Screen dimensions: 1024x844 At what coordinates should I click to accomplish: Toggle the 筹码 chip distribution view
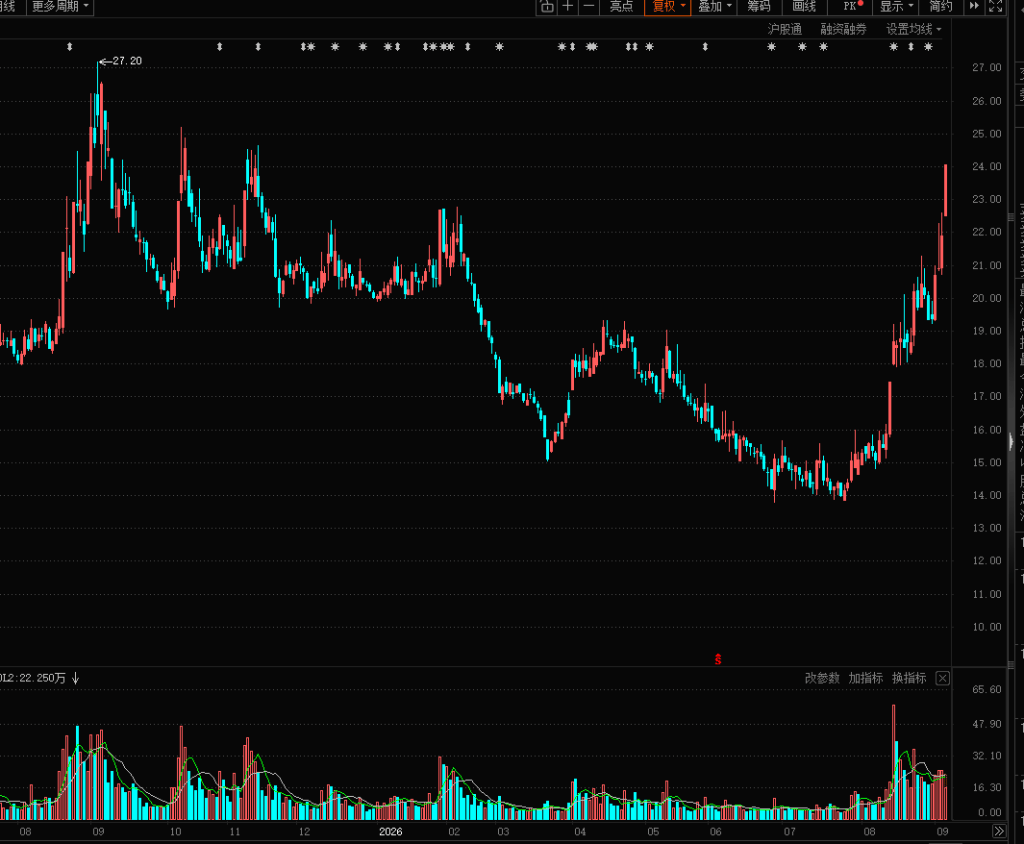pyautogui.click(x=759, y=7)
